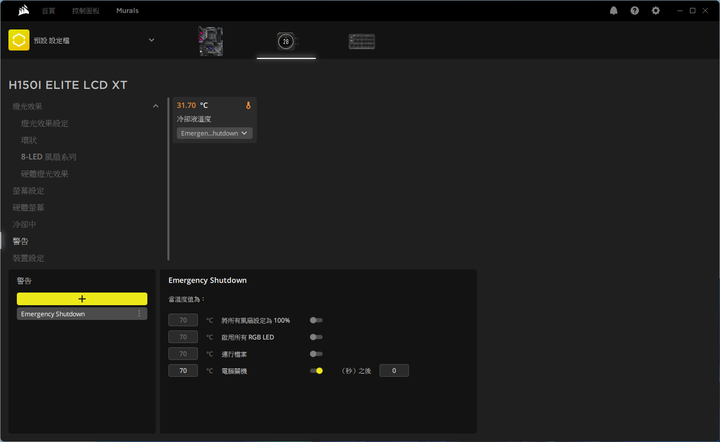The image size is (720, 442).
Task: Open 硬體螢幕 in sidebar
Action: [x=28, y=207]
